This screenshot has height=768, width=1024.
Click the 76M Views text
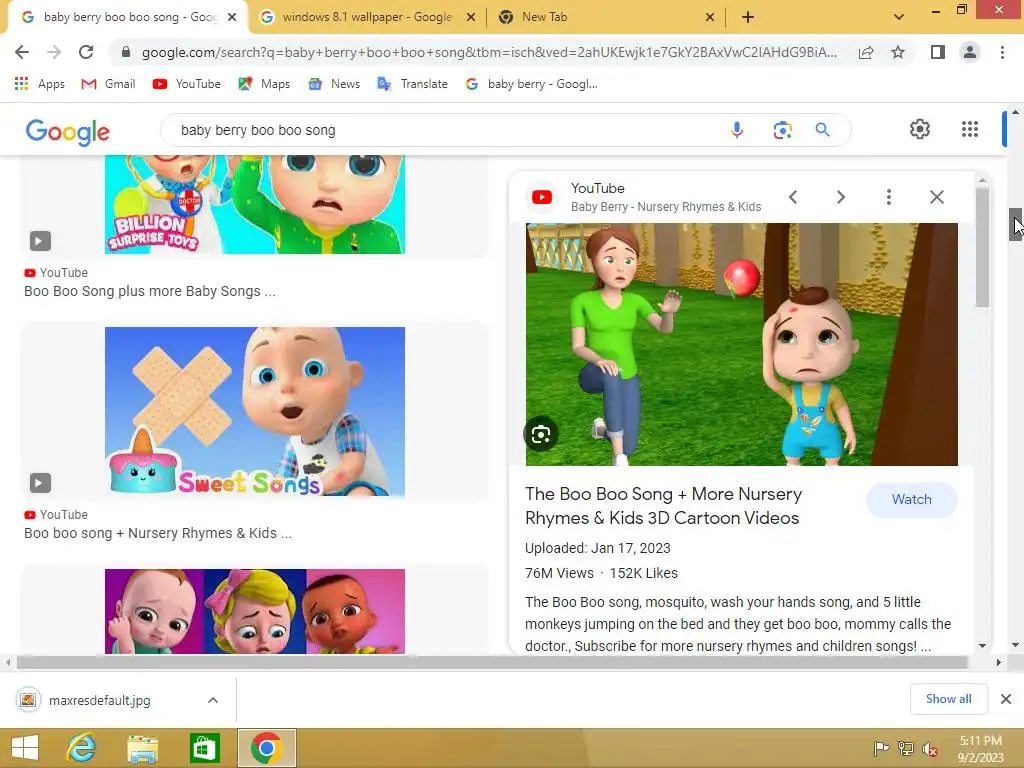point(559,573)
